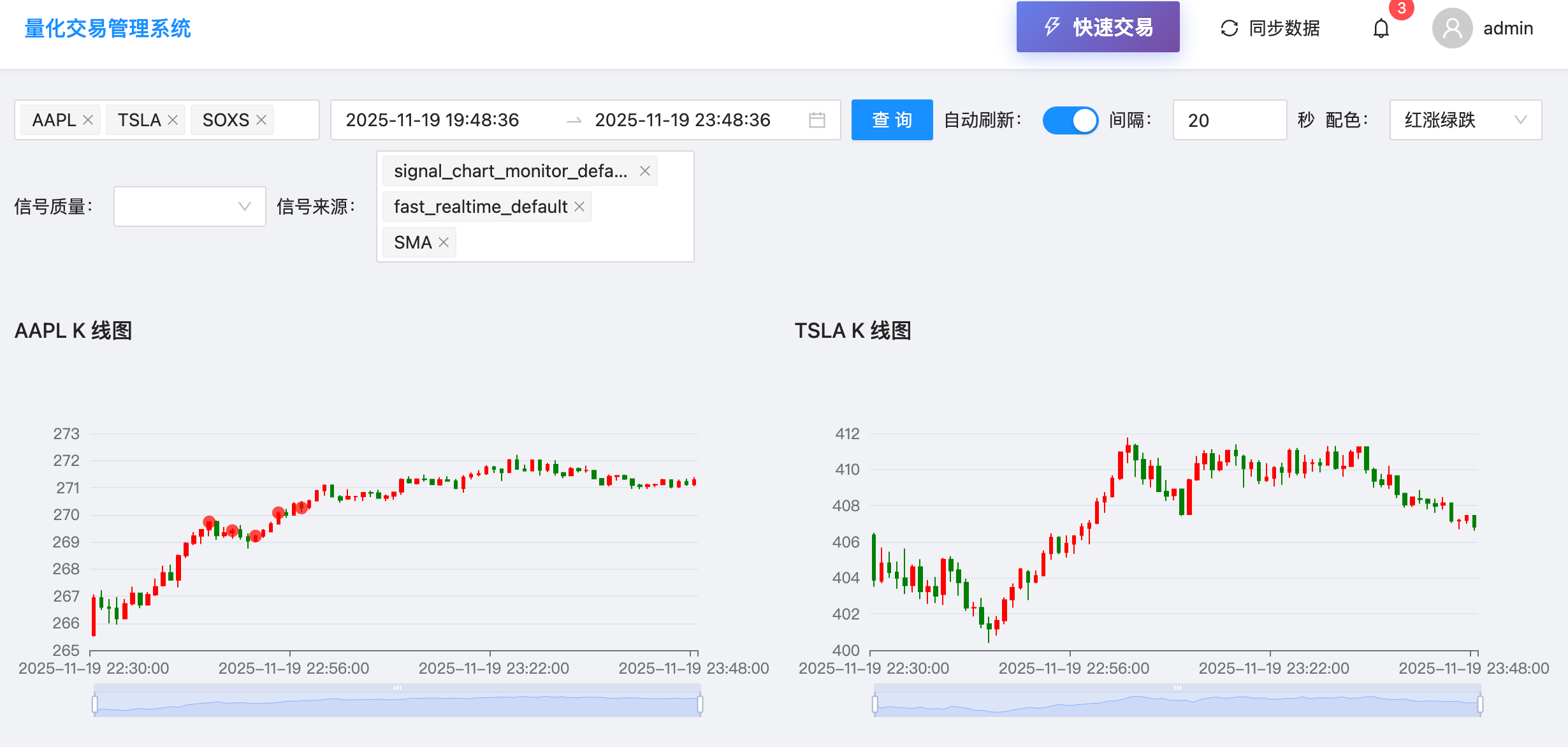
Task: Click the TSLA chart zoom slider left handle
Action: pyautogui.click(x=875, y=704)
